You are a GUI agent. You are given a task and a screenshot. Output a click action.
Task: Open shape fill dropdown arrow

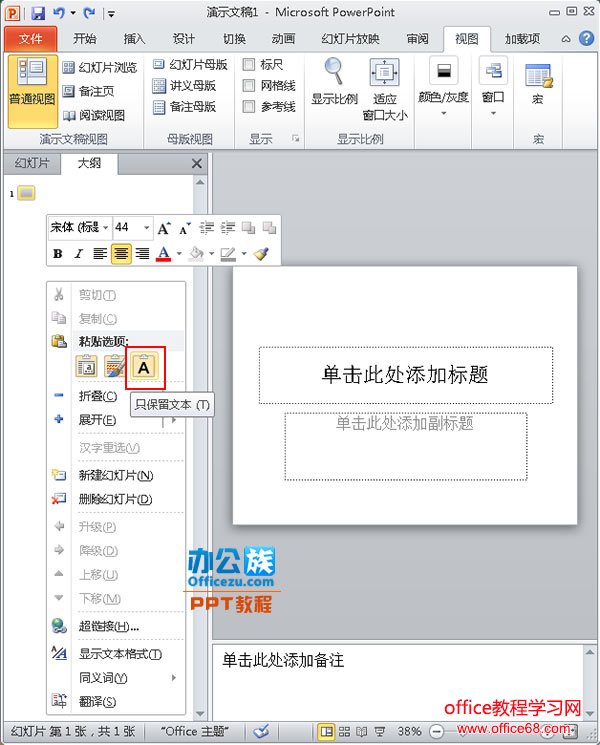pyautogui.click(x=211, y=254)
